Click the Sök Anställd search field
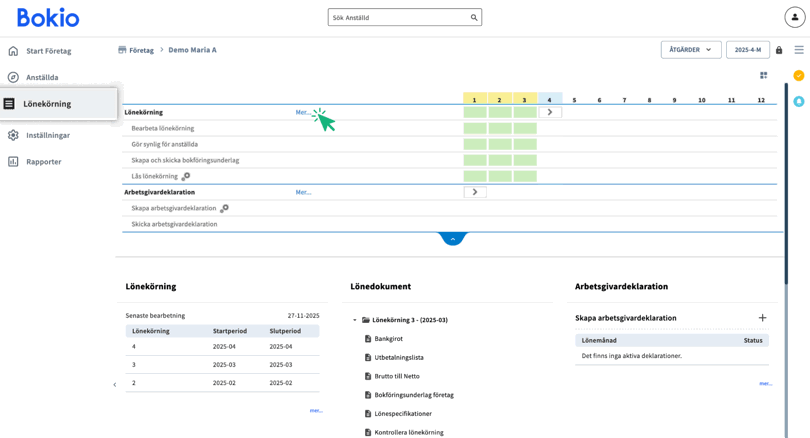This screenshot has width=810, height=438. click(x=398, y=18)
